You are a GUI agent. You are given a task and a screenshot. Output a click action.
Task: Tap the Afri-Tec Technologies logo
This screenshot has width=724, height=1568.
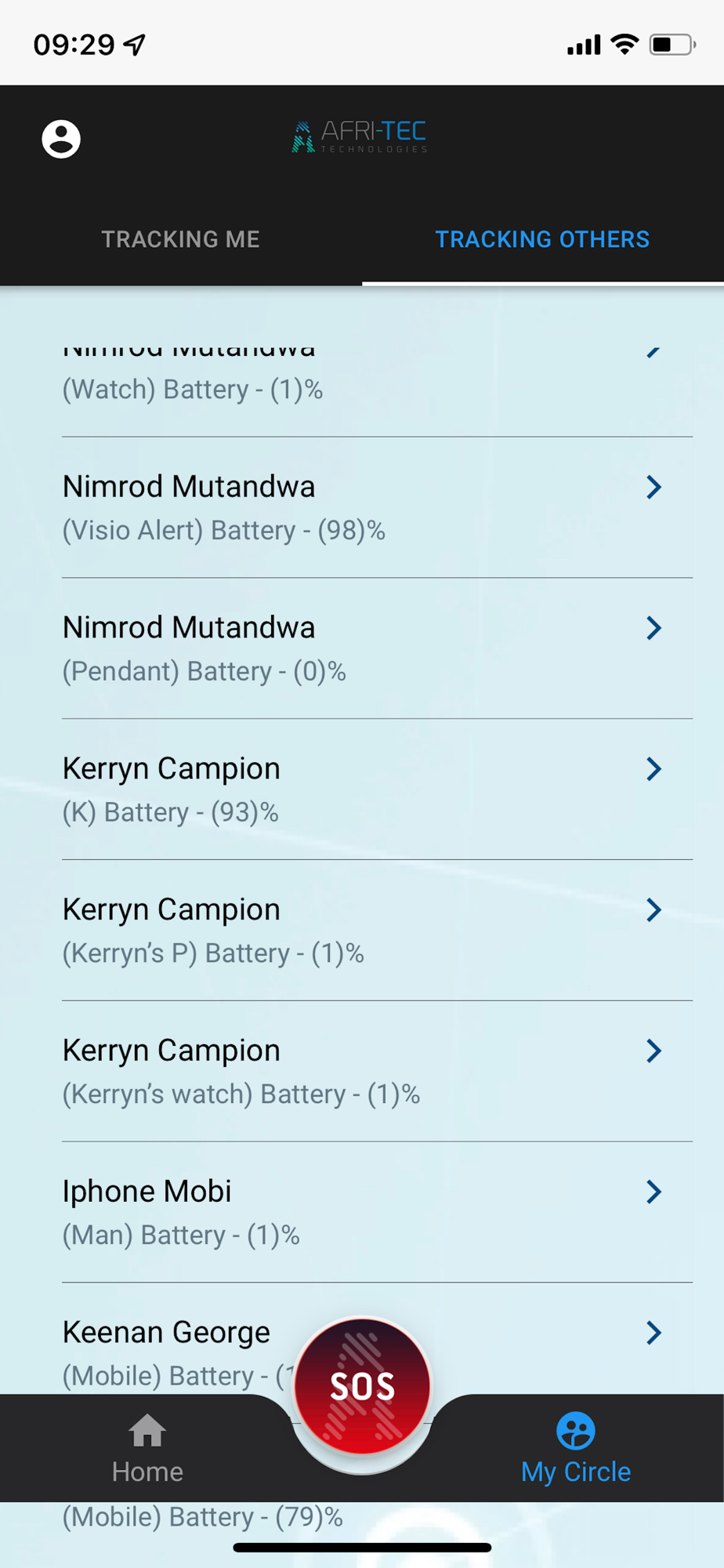(360, 137)
